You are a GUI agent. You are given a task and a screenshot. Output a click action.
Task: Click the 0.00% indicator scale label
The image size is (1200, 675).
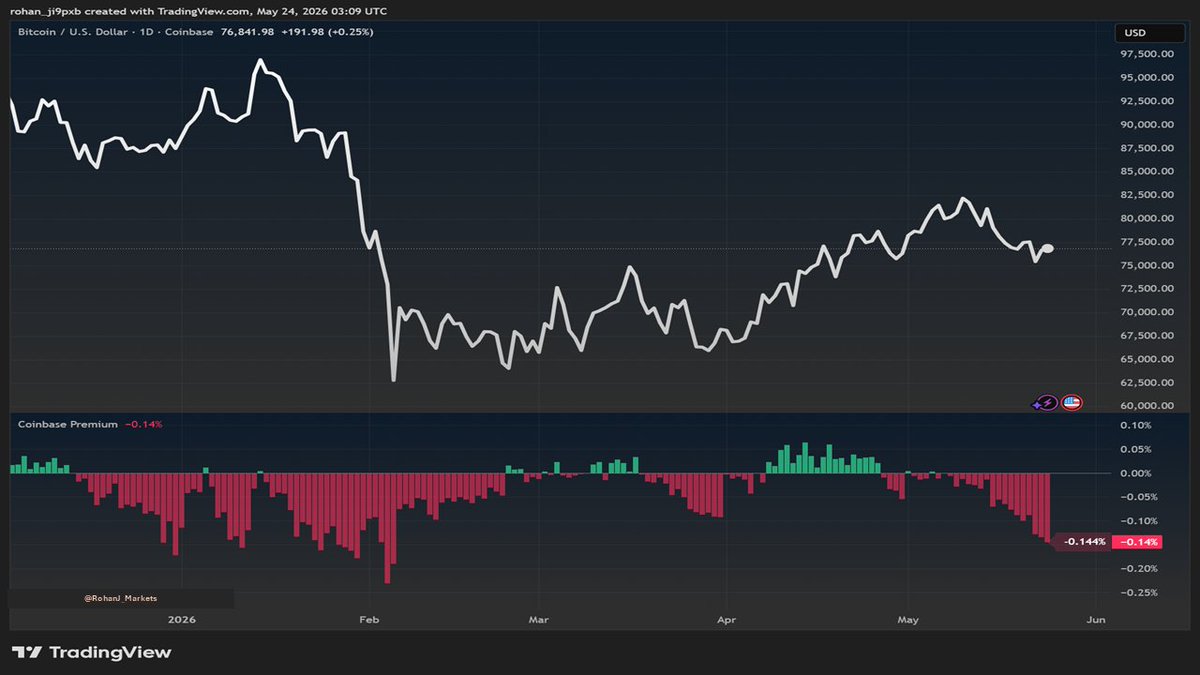1137,473
